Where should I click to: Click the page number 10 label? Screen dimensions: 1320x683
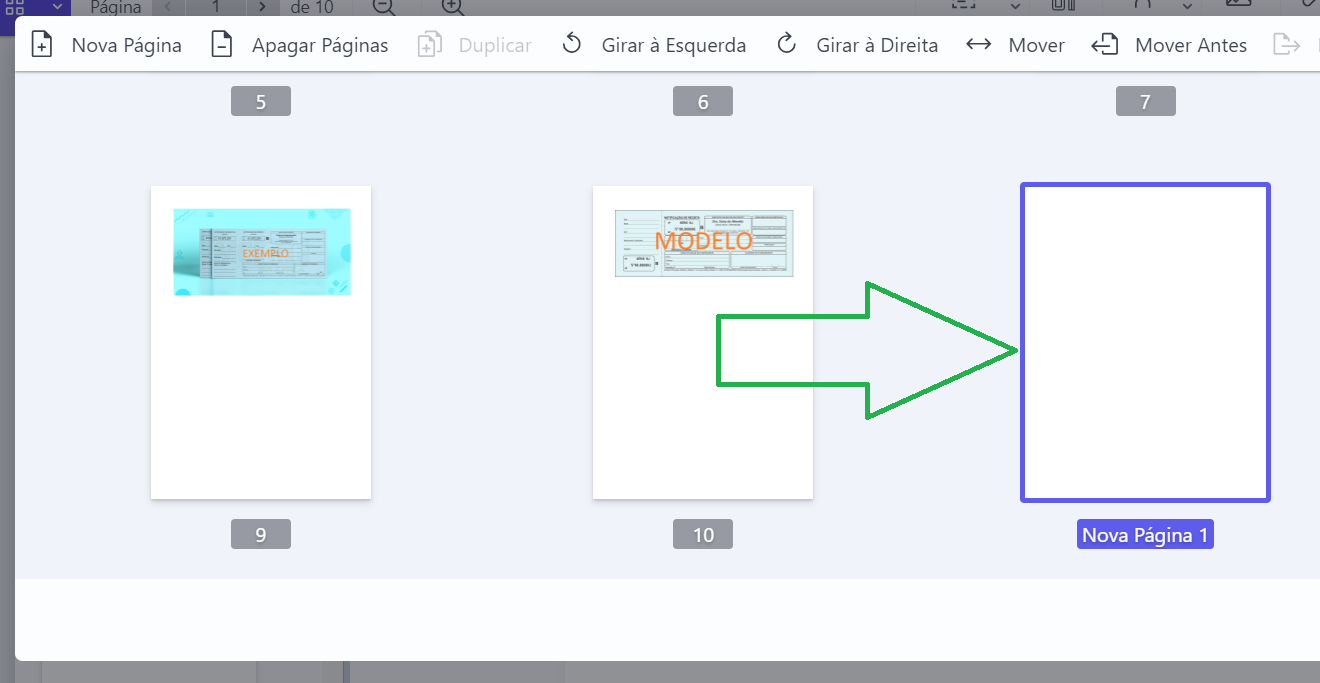coord(703,535)
